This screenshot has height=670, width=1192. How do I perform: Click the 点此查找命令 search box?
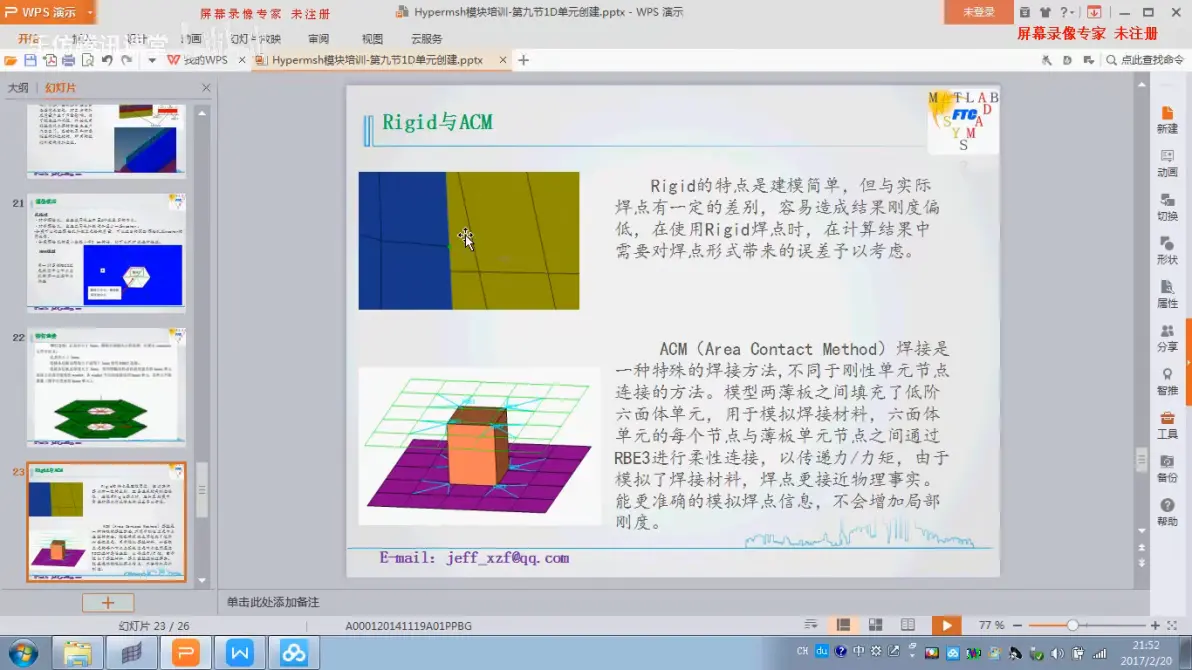pyautogui.click(x=1145, y=60)
